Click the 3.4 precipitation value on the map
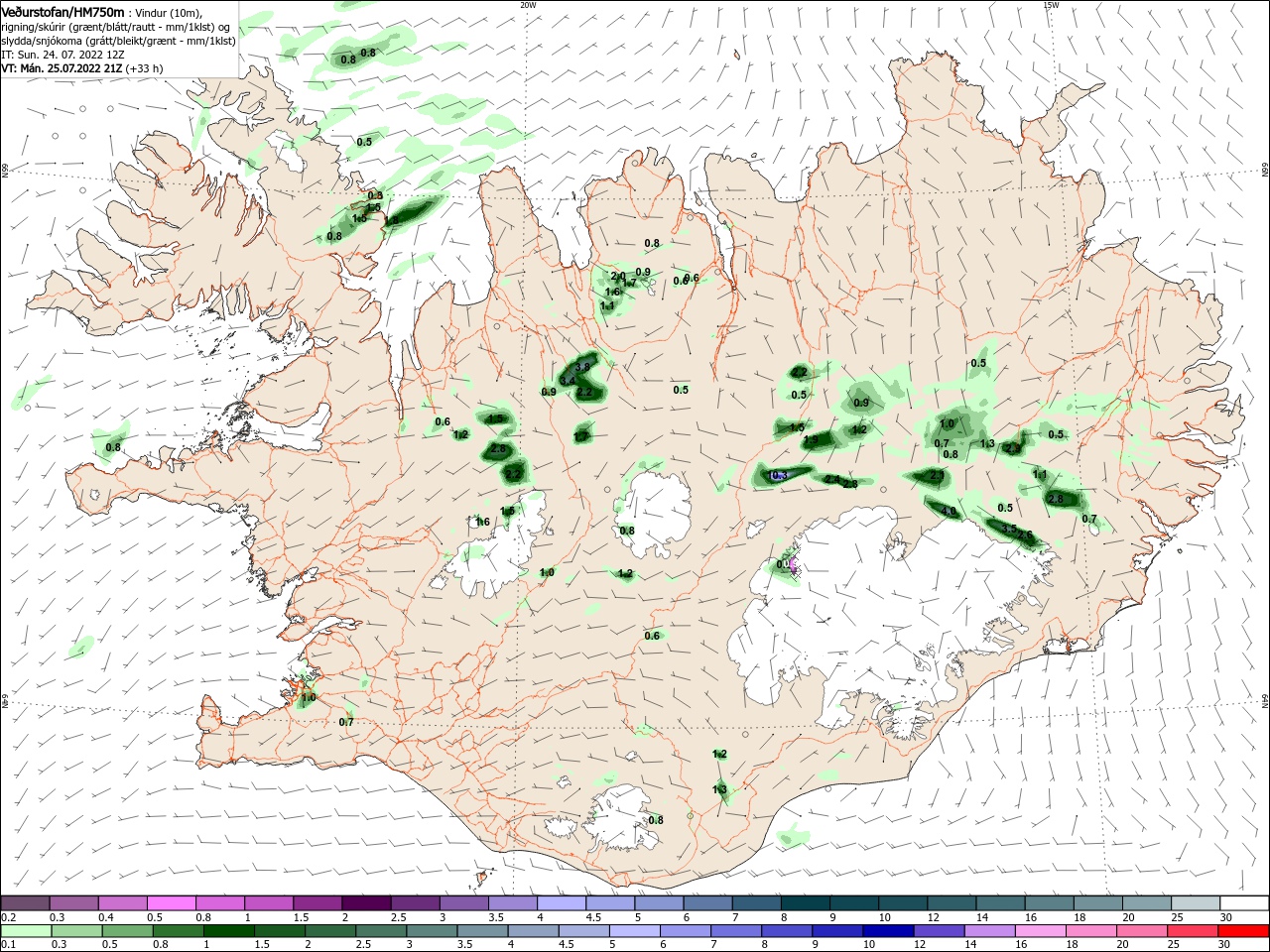The height and width of the screenshot is (952, 1270). coord(568,381)
